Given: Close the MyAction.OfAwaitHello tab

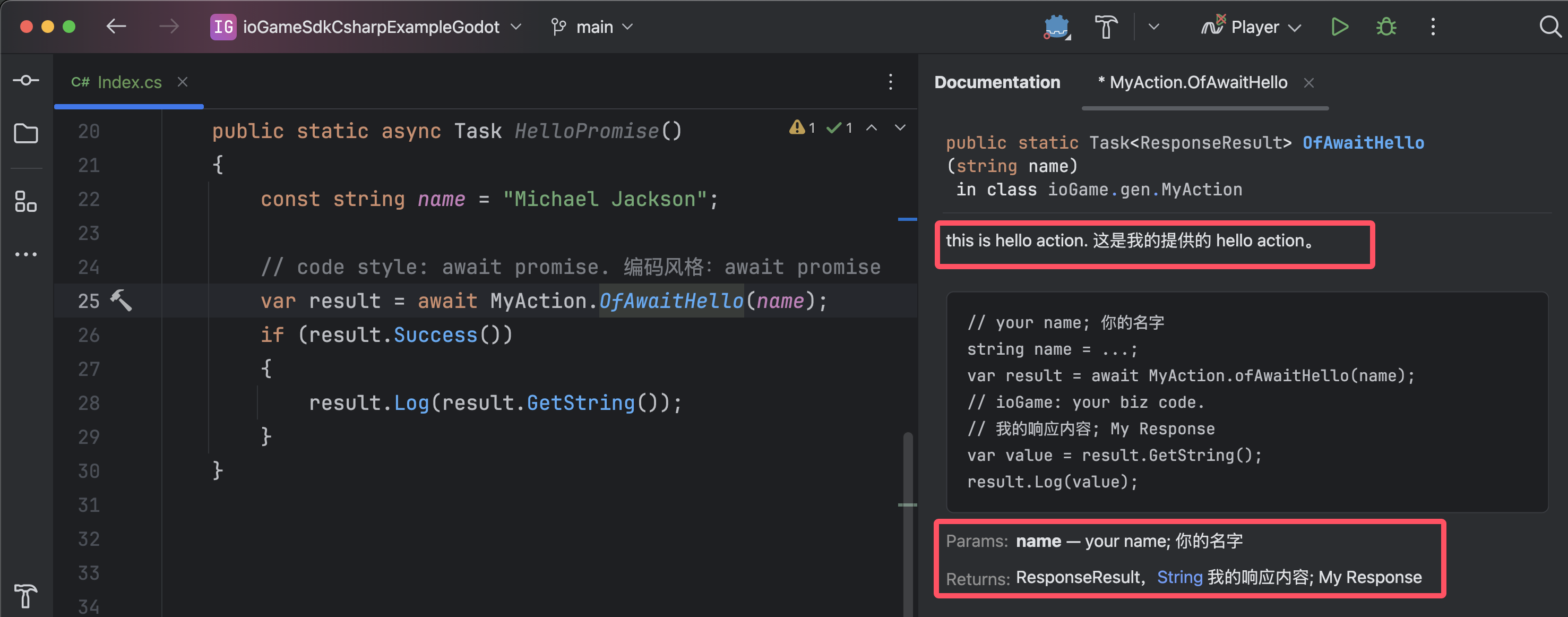Looking at the screenshot, I should [x=1308, y=83].
